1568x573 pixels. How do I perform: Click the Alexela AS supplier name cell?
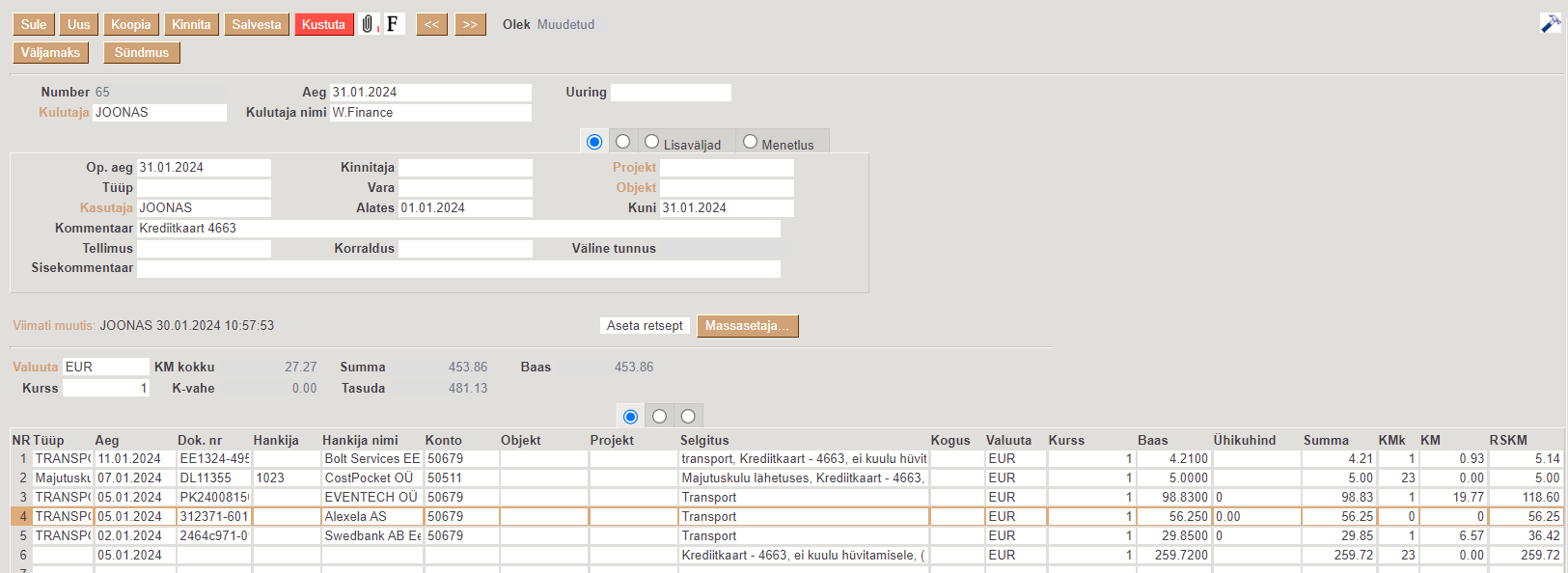(x=372, y=517)
